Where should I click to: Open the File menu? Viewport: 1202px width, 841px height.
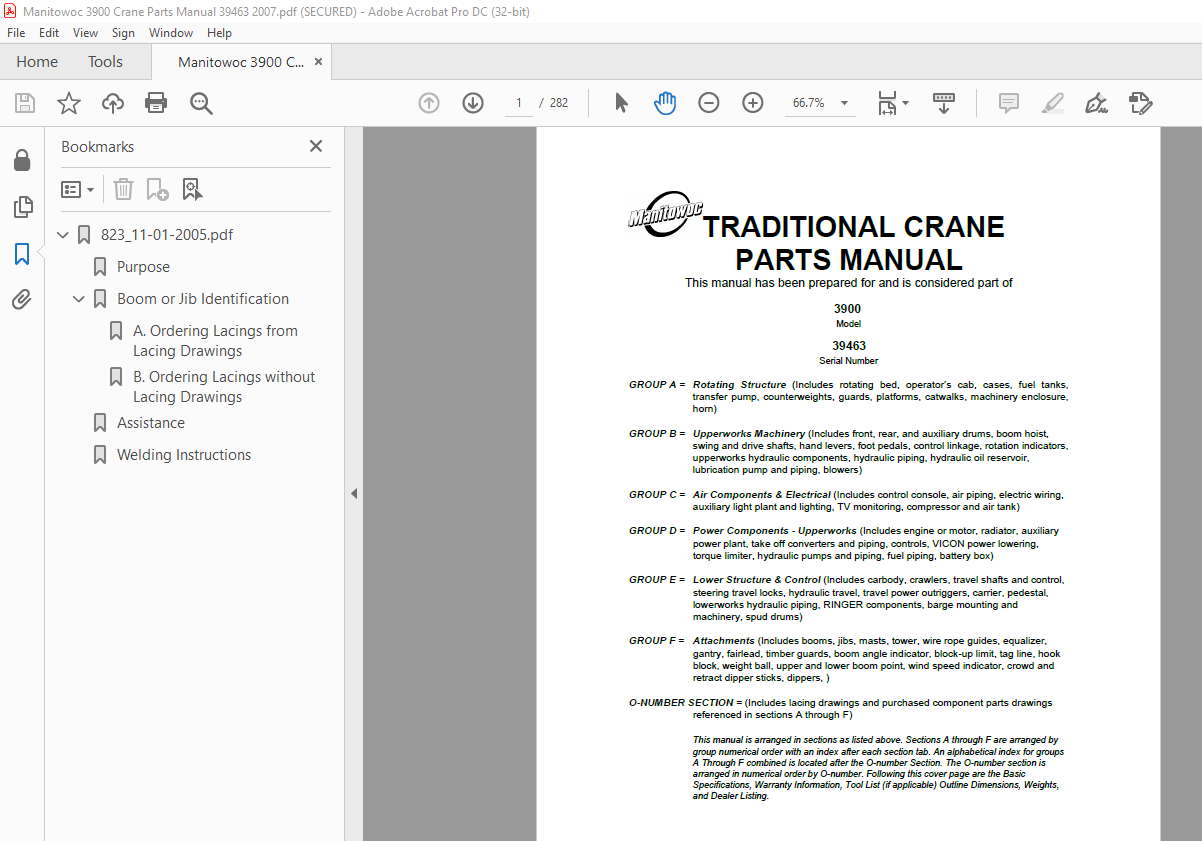point(16,33)
